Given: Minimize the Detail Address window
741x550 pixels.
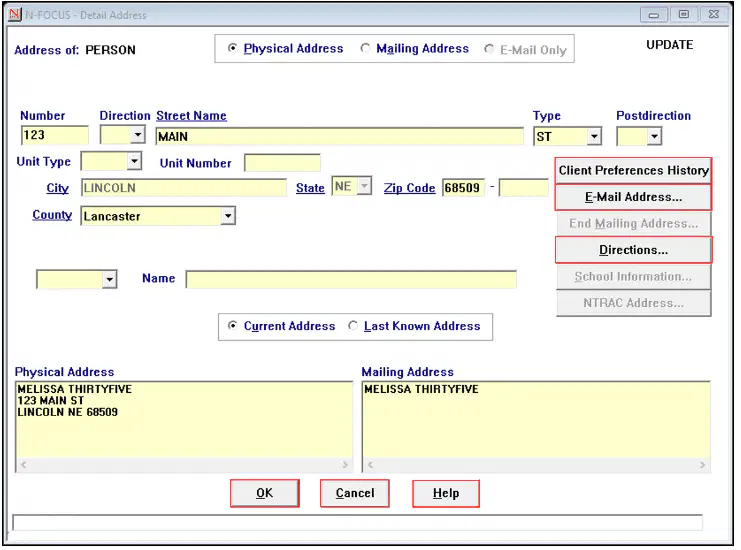Looking at the screenshot, I should [654, 15].
